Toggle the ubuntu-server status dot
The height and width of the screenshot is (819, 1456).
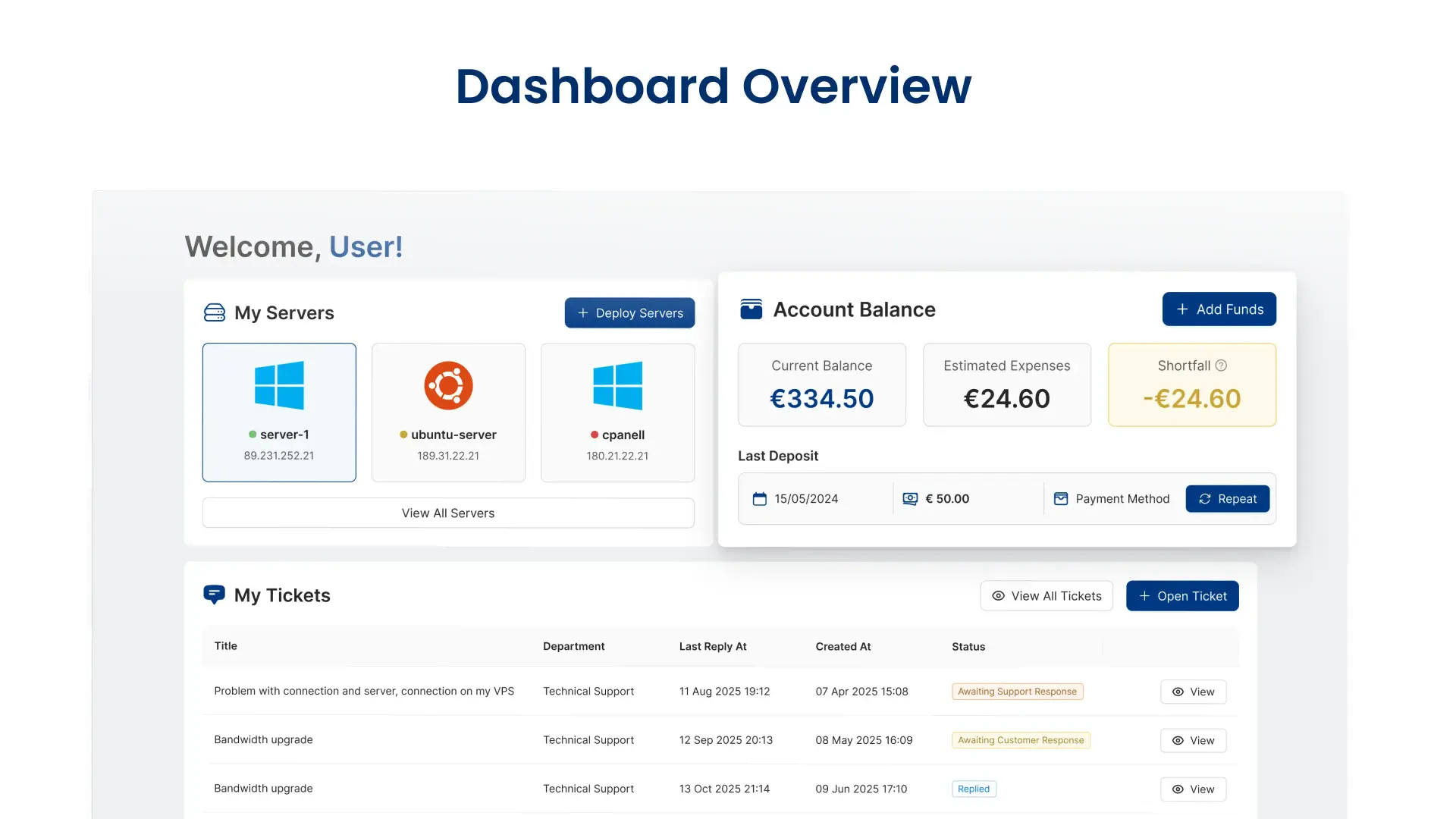(x=402, y=435)
